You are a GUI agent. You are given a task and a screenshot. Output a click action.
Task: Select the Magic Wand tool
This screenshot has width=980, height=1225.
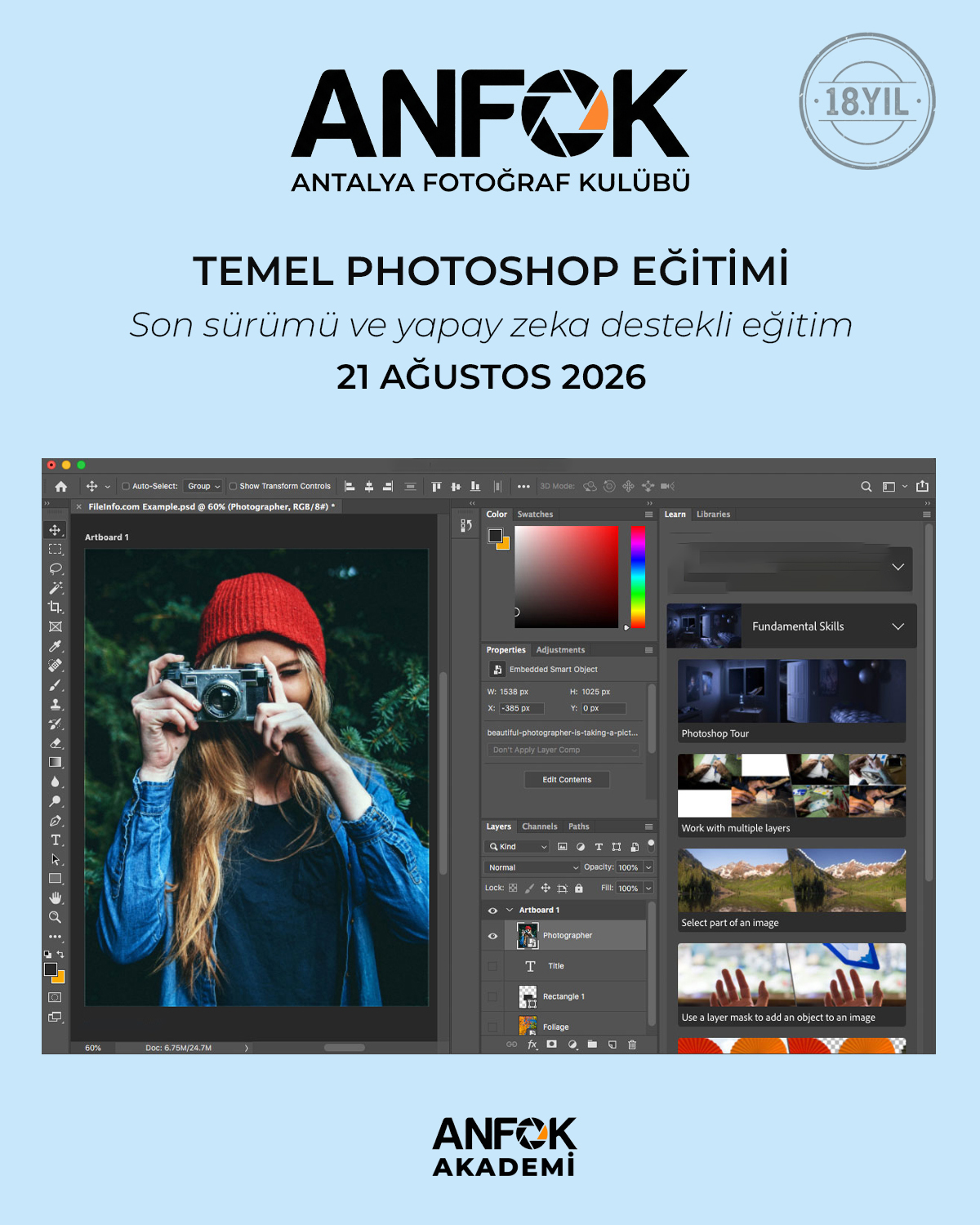55,588
